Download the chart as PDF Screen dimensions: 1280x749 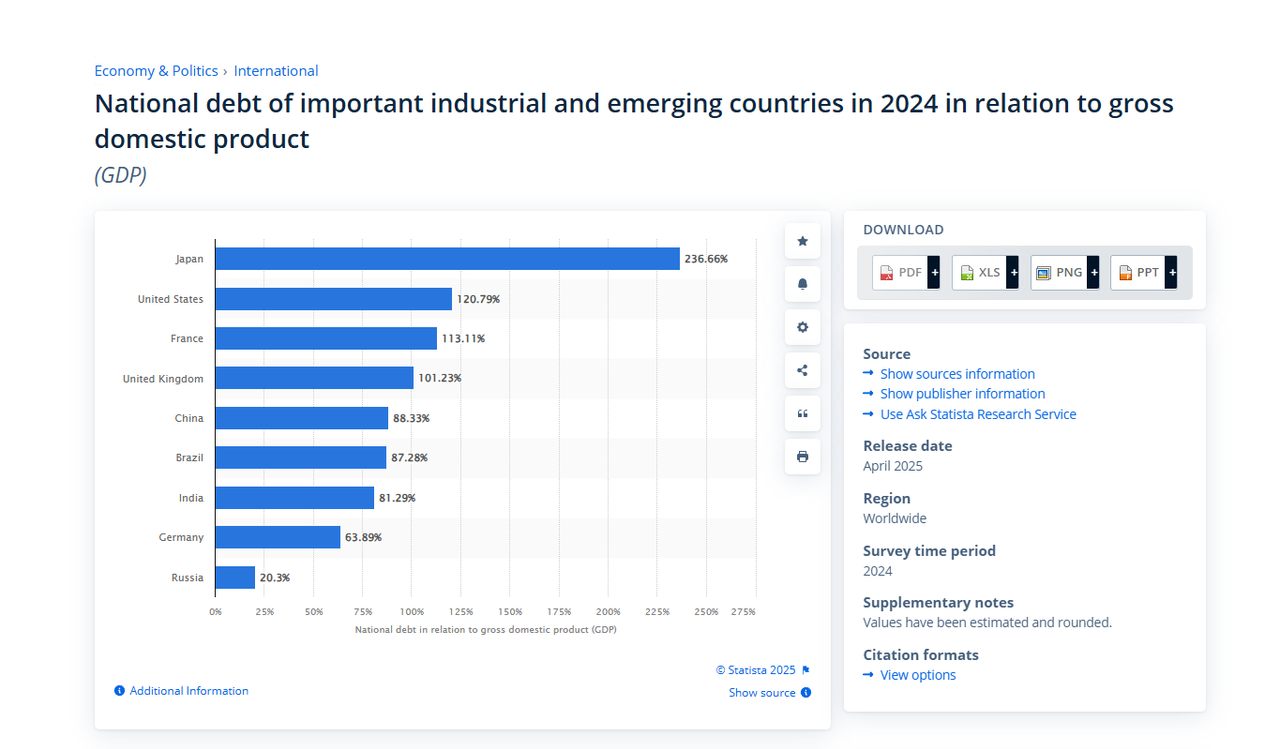906,272
